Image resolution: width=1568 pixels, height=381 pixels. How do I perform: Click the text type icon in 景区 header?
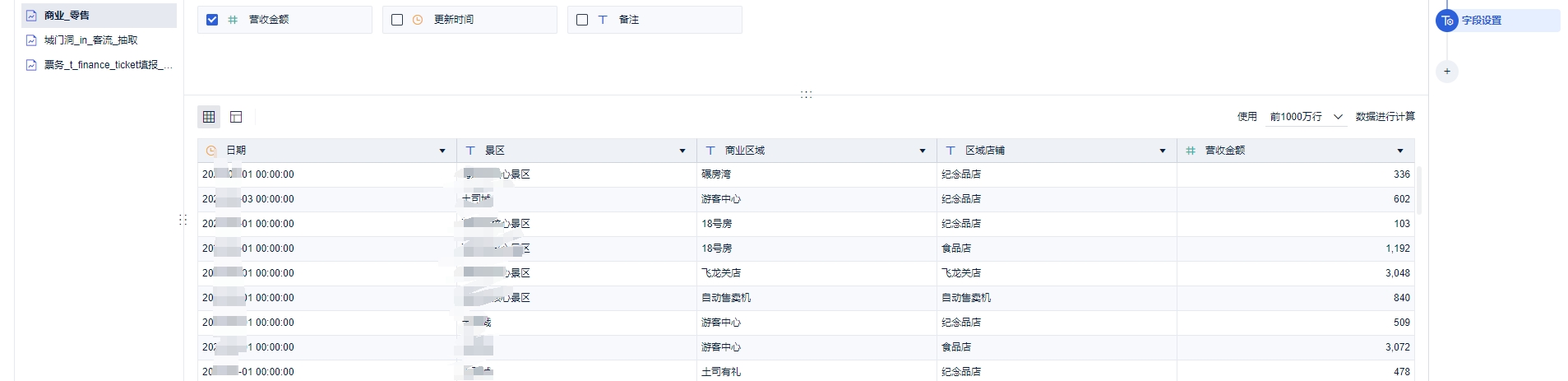click(470, 151)
